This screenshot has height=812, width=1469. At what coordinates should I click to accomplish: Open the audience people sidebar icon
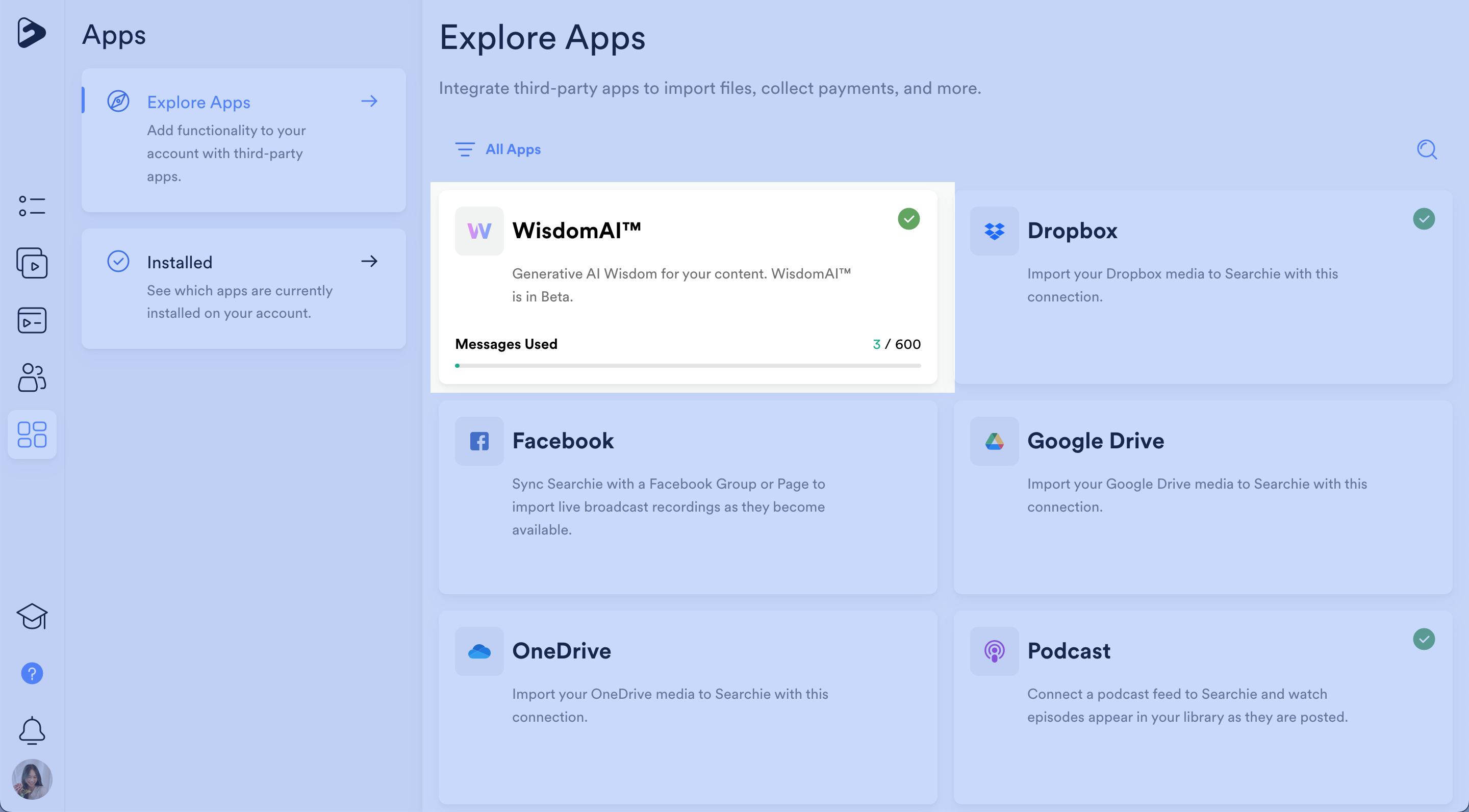32,377
